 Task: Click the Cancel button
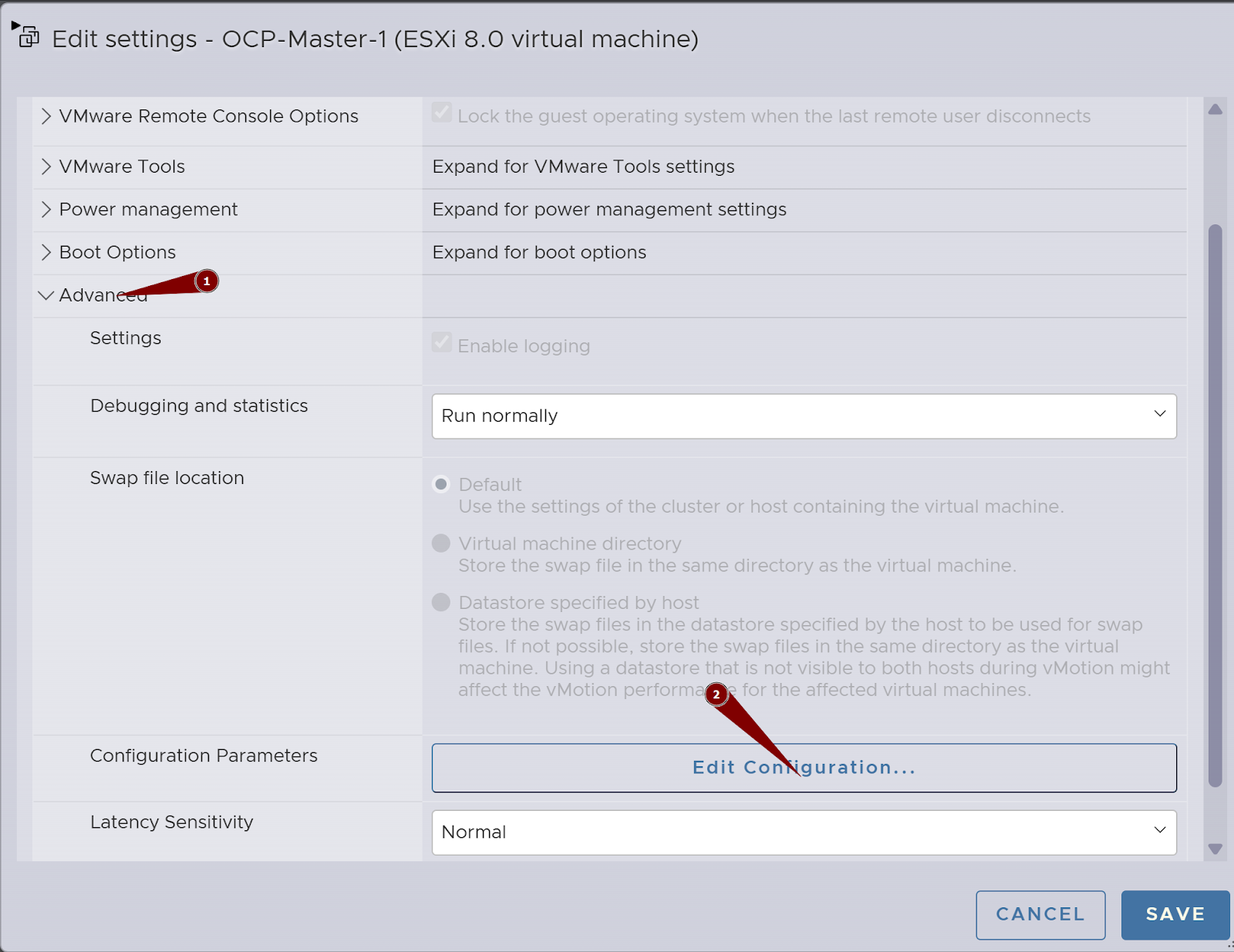click(x=1040, y=915)
